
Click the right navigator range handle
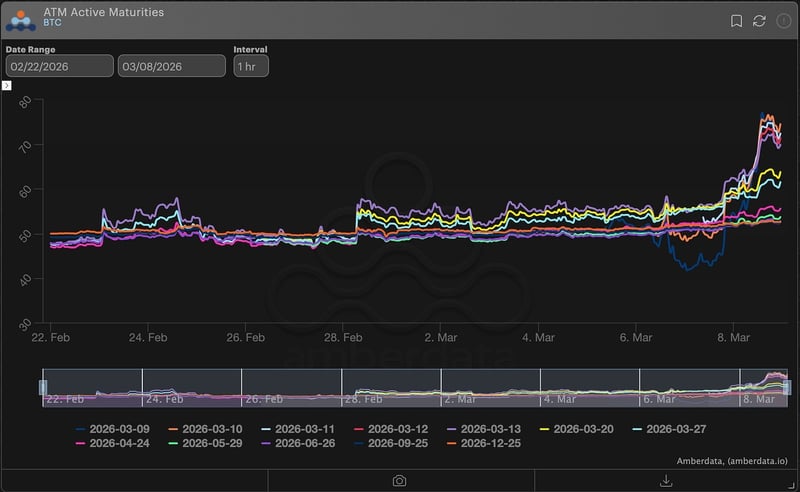[x=787, y=387]
